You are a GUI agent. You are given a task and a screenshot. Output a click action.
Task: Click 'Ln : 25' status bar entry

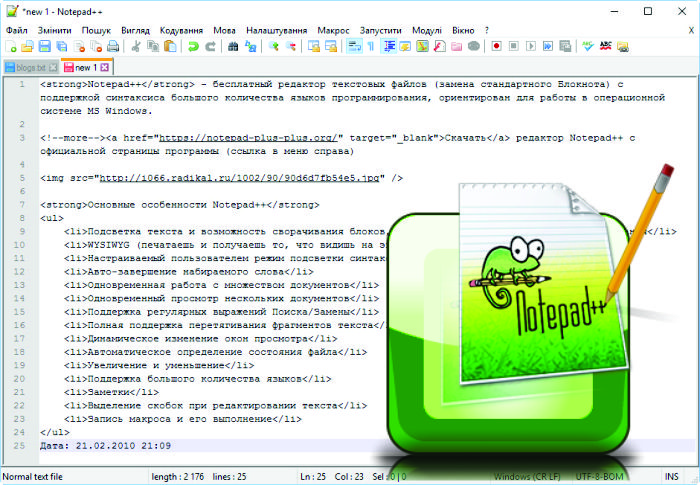[x=313, y=477]
